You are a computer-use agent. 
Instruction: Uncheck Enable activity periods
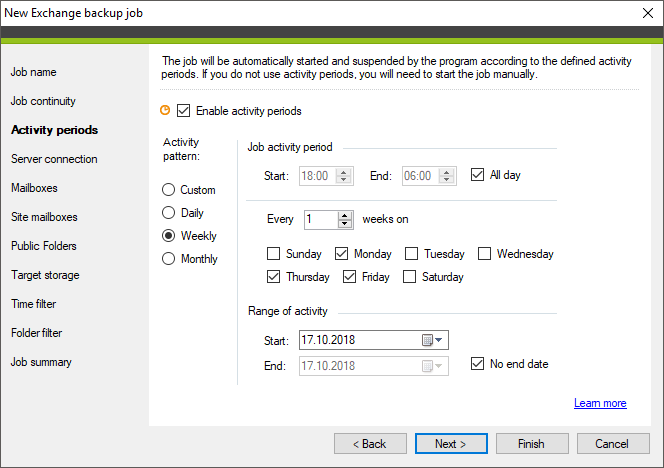click(x=183, y=111)
